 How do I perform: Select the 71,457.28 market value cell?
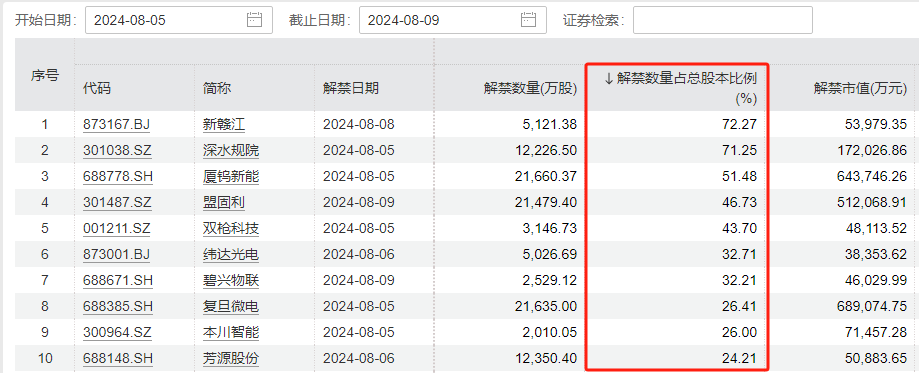(876, 333)
